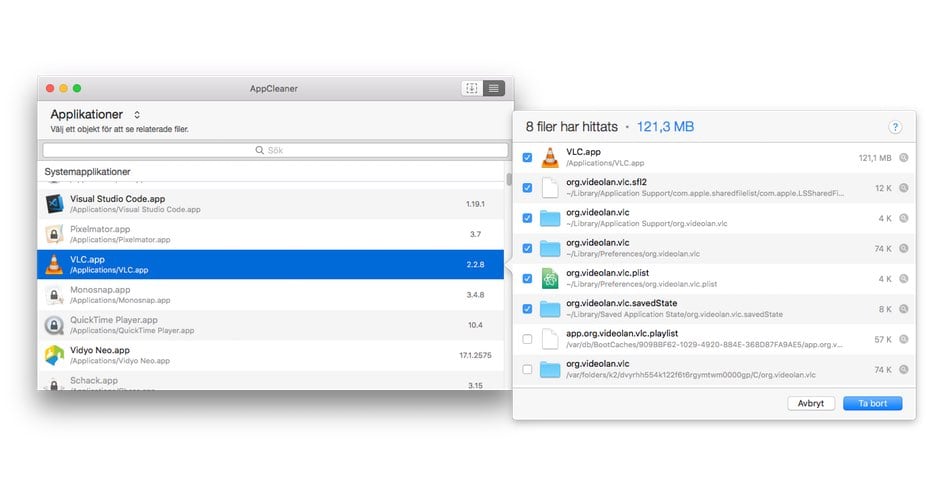Image resolution: width=950 pixels, height=500 pixels.
Task: Click VLC version 2.2.8 value
Action: click(475, 264)
